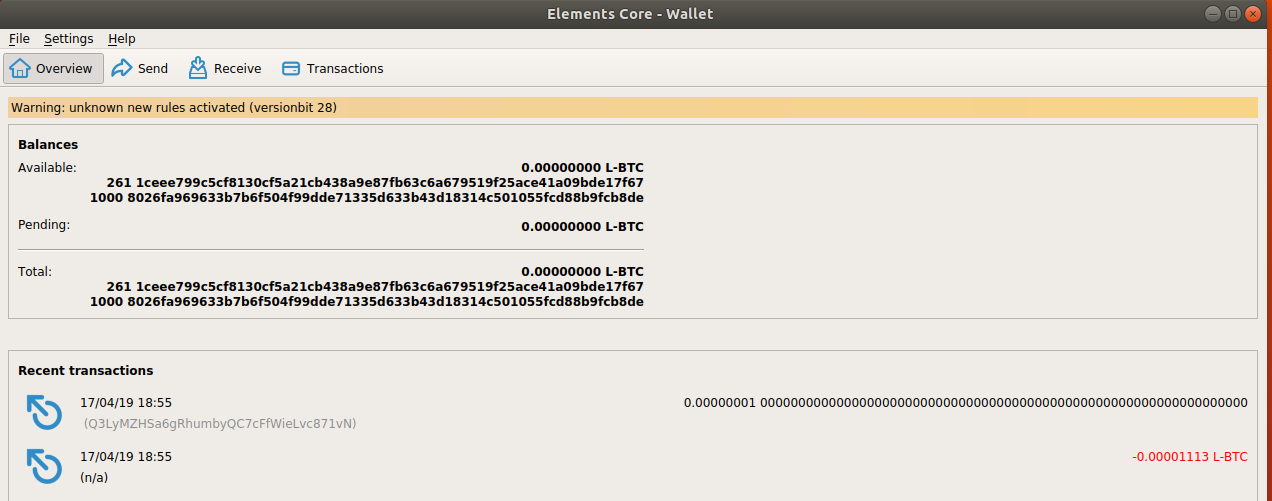Click the Recent transactions heading
Screen dimensions: 1272x501
coord(86,371)
